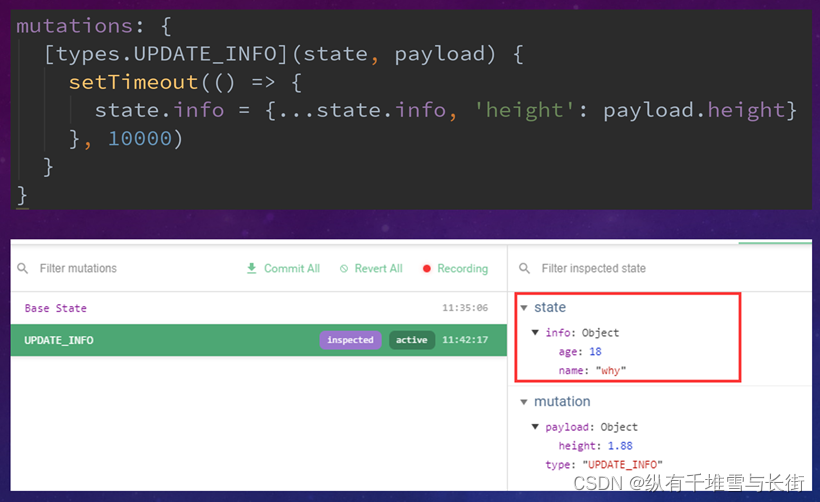820x502 pixels.
Task: Click the state section heading
Action: tap(550, 307)
